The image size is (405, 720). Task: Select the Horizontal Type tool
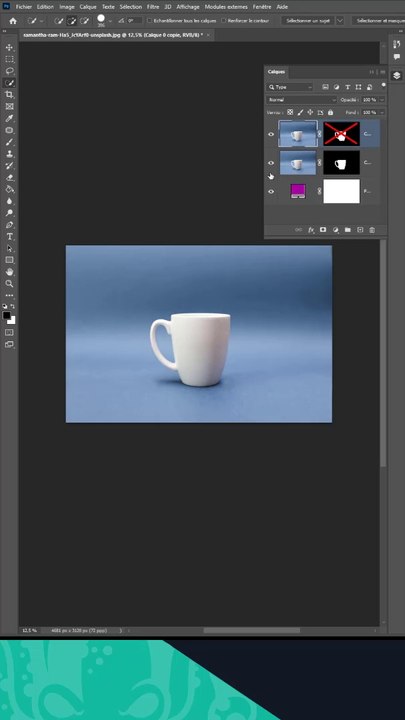click(9, 236)
